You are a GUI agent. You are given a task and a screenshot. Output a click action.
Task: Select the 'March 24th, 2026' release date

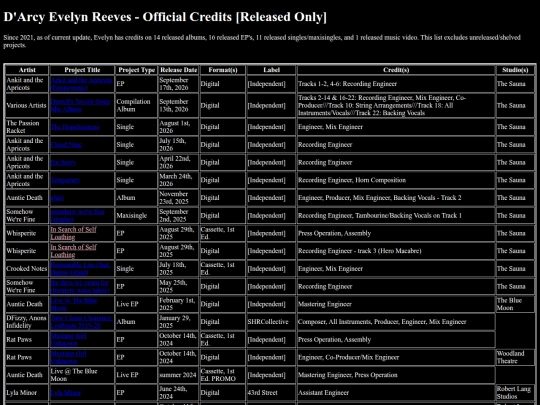[178, 180]
